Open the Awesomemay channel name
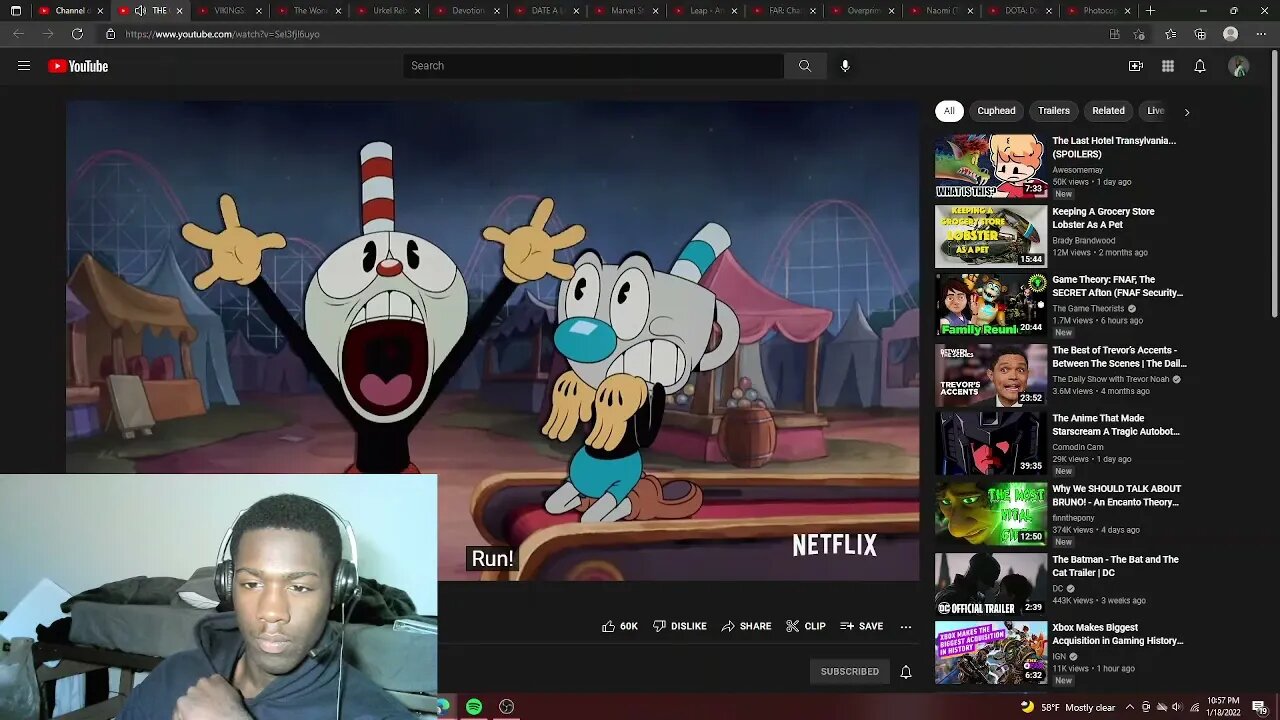 tap(1078, 170)
